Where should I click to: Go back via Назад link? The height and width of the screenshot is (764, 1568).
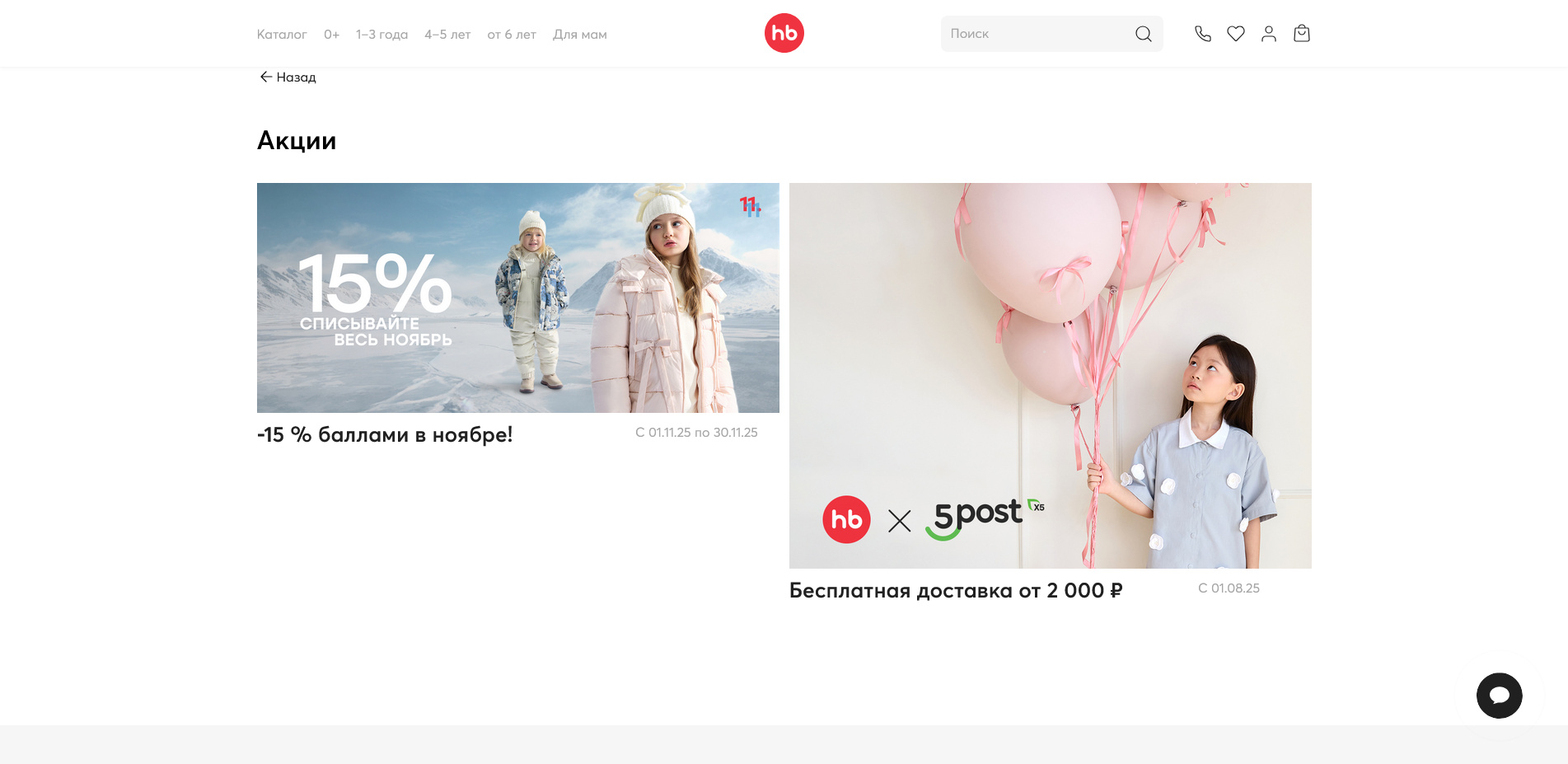tap(288, 77)
